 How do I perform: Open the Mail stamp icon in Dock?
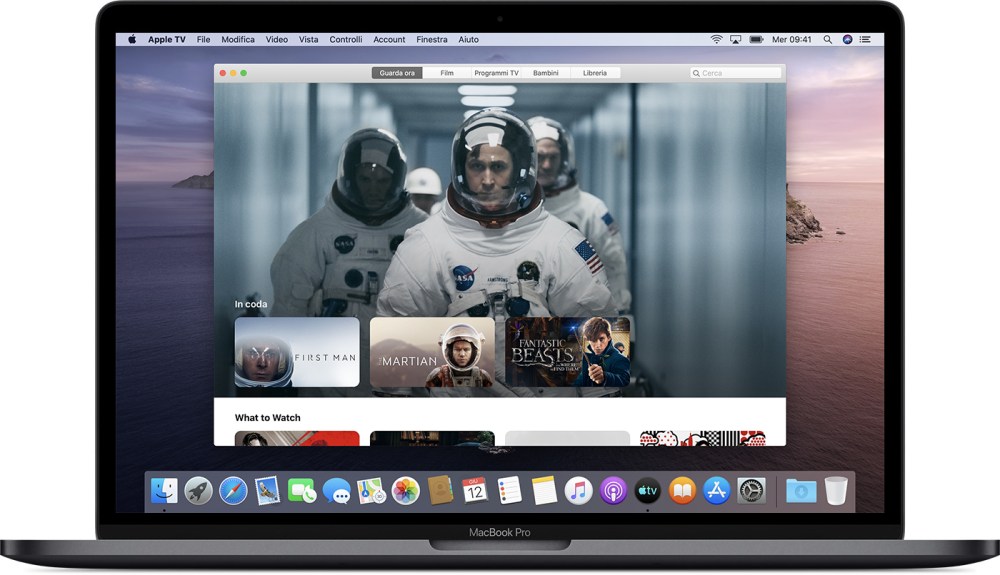pyautogui.click(x=267, y=491)
